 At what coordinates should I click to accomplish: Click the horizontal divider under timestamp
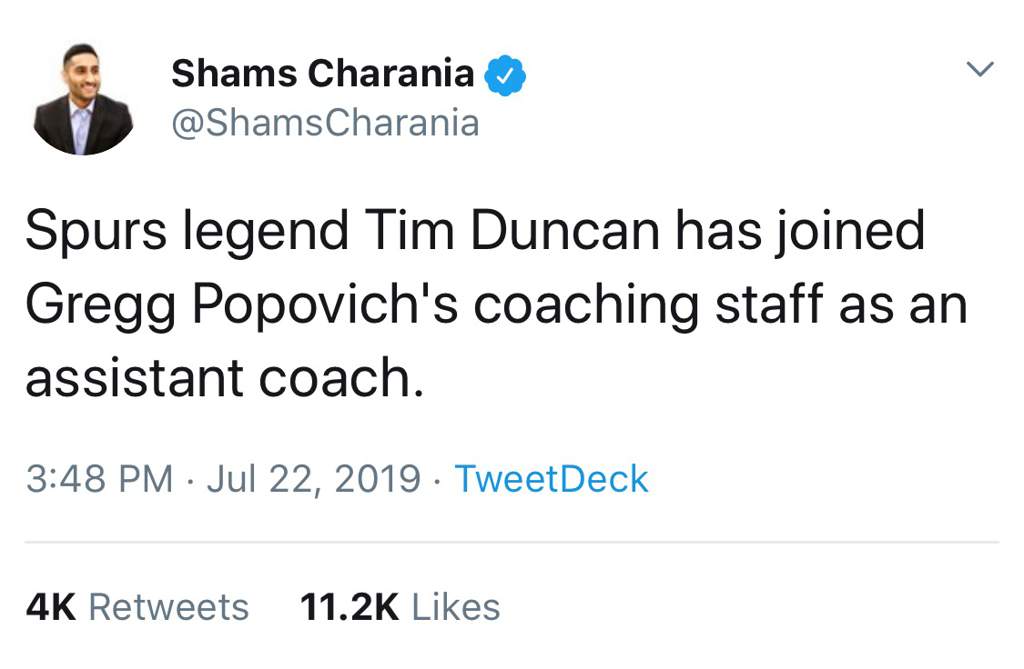click(512, 542)
